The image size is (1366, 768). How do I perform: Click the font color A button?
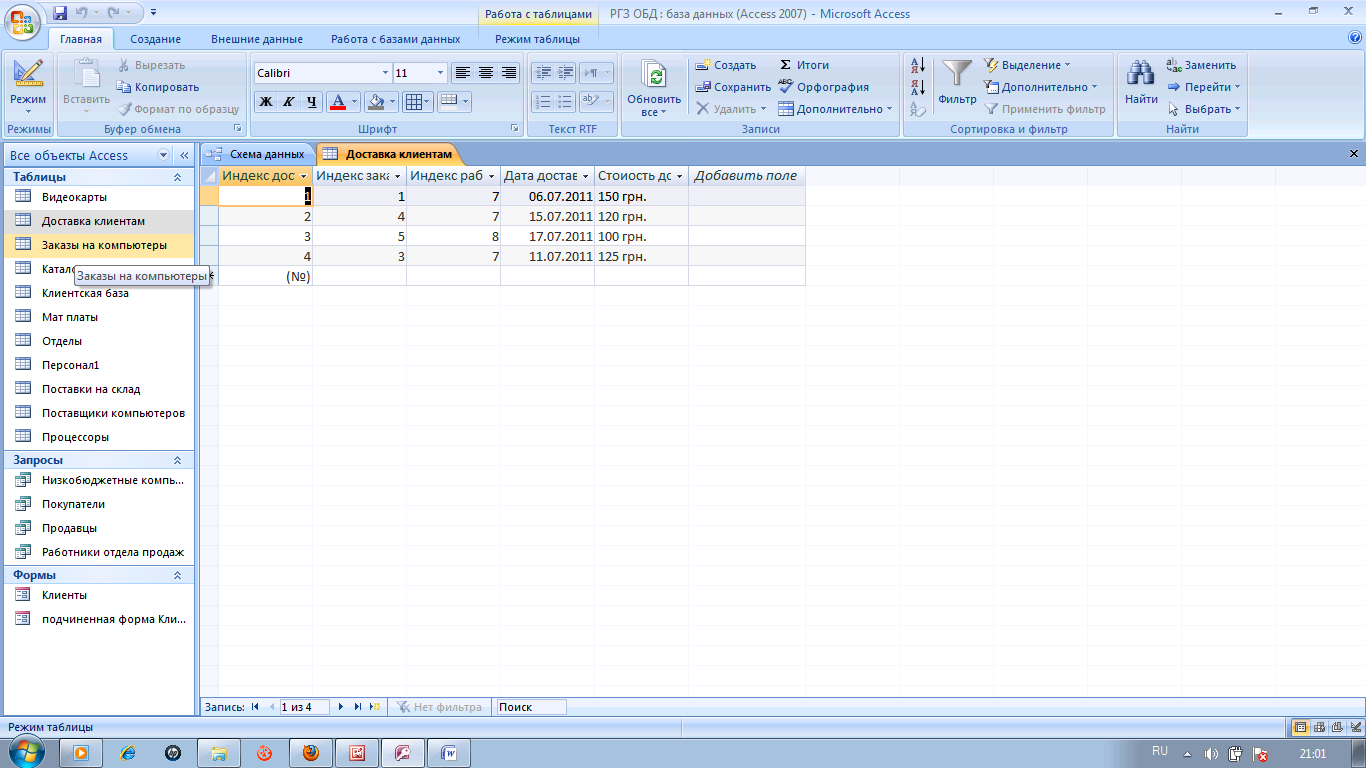(x=337, y=102)
